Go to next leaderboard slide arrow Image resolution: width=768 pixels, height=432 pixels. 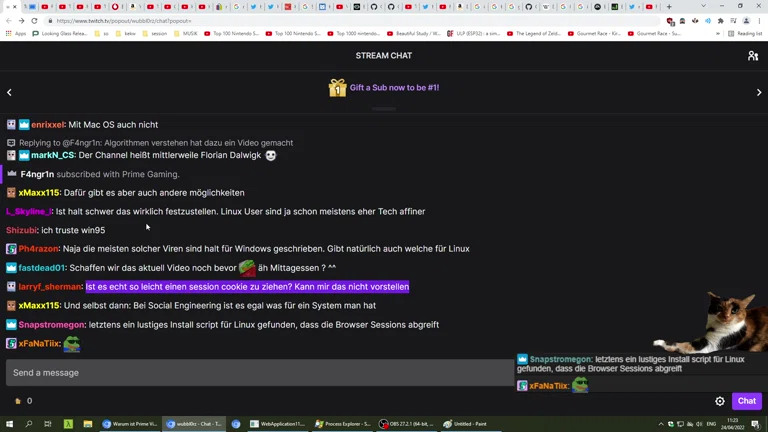coord(759,93)
